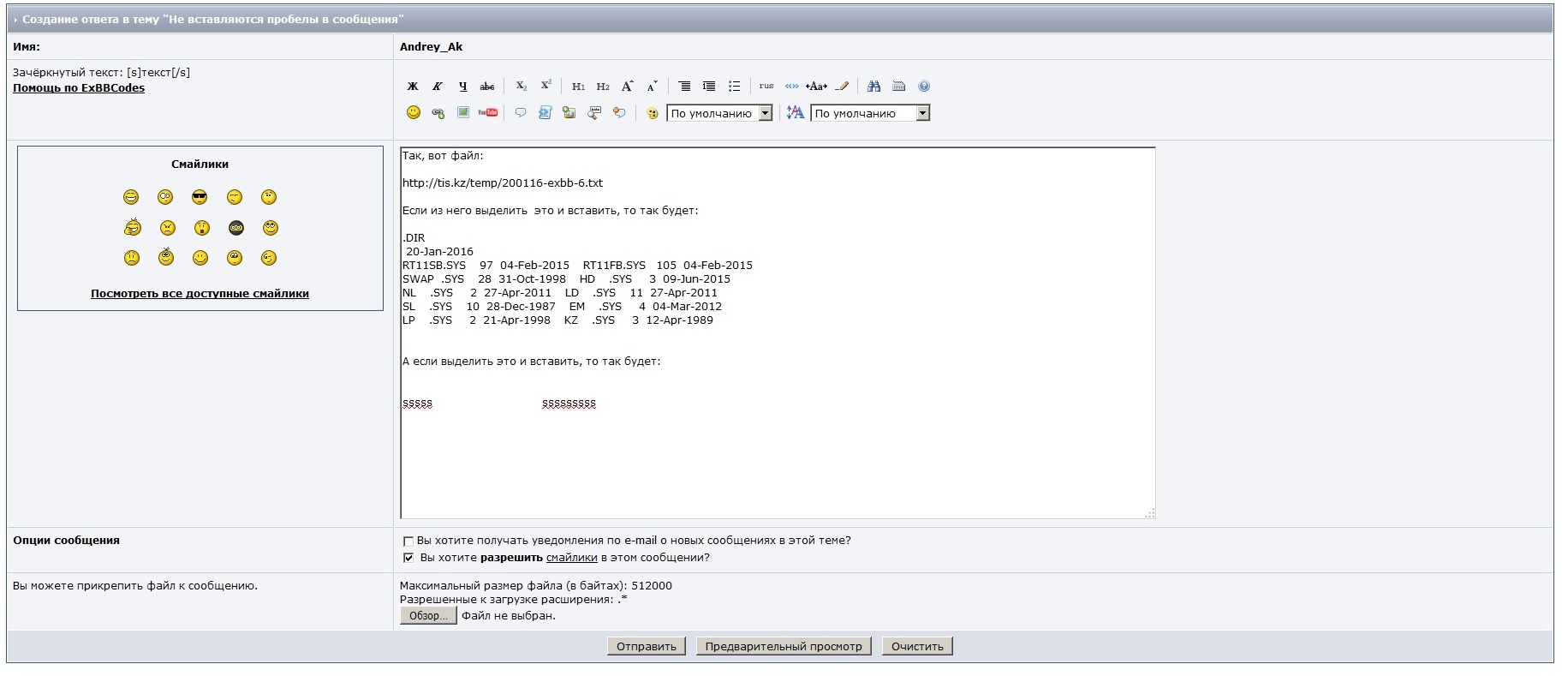Click the bold Ж formatting icon
Screen dimensions: 1568x676
pyautogui.click(x=413, y=87)
